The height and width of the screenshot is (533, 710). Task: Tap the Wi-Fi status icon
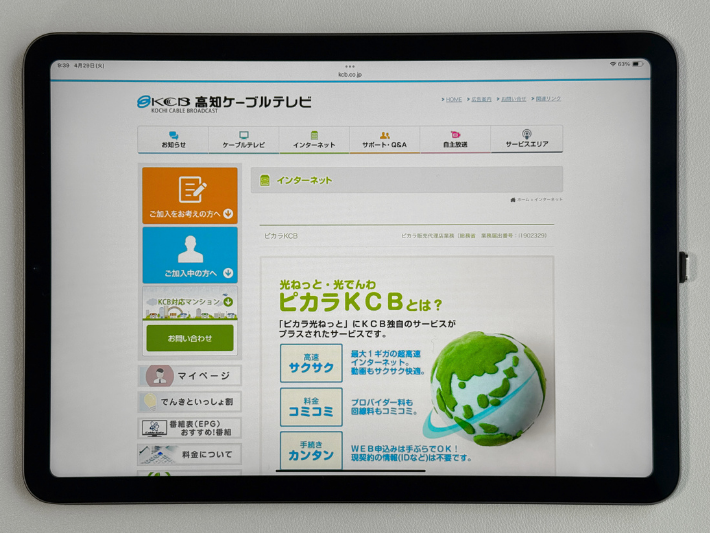coord(613,64)
